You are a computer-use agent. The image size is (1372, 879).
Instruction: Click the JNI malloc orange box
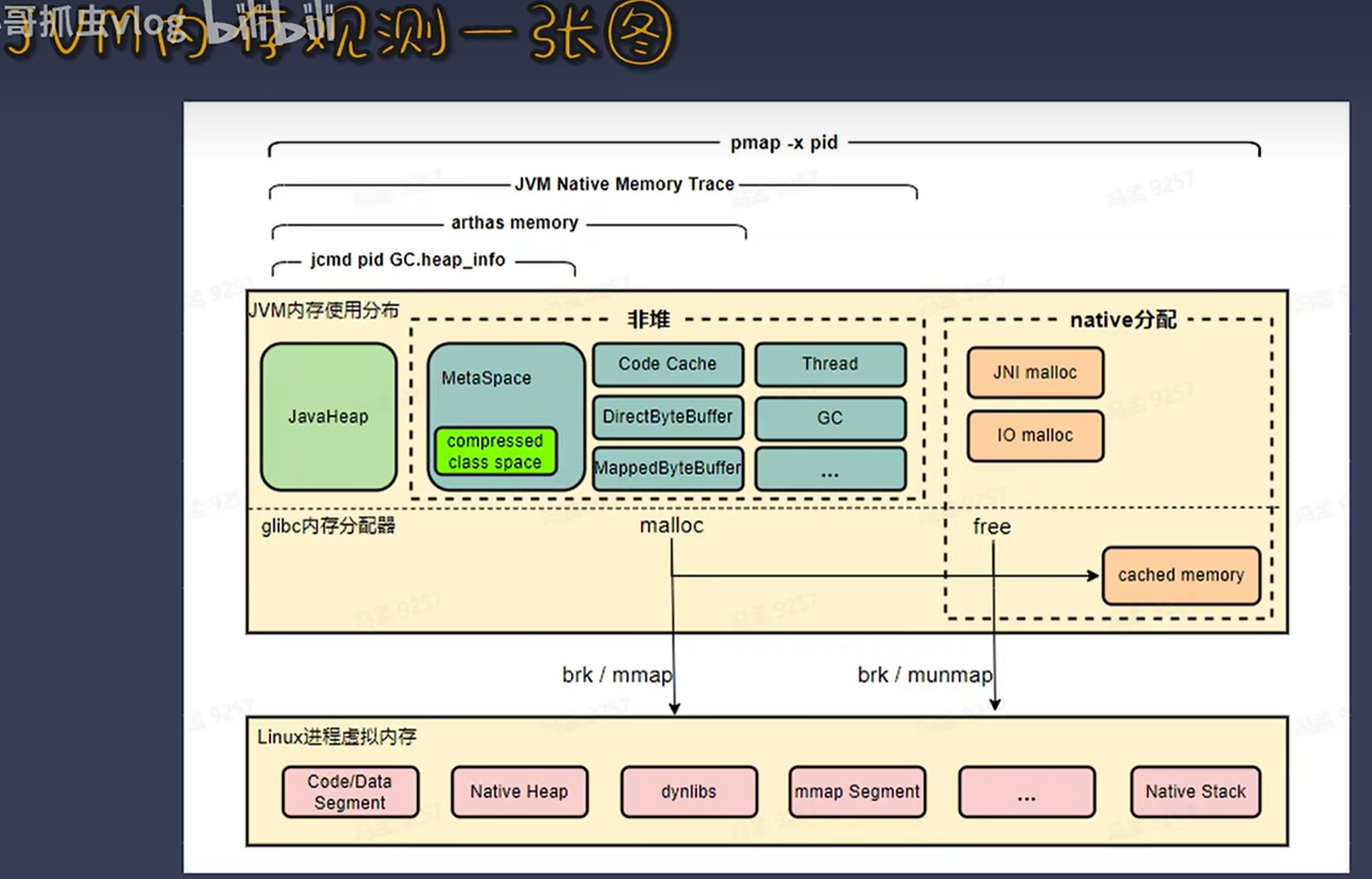(1035, 373)
